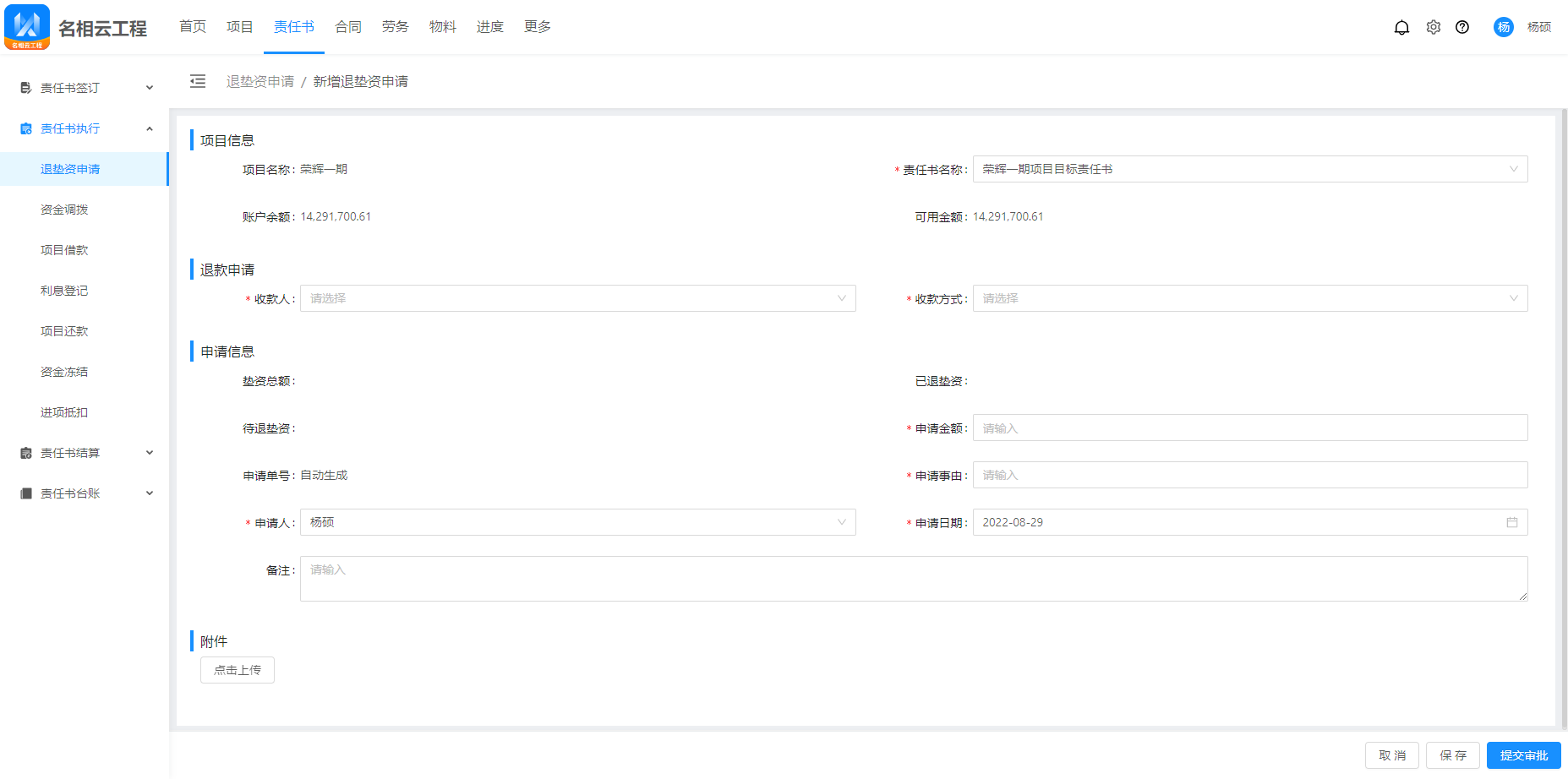Click the 杨硕 username

point(1539,27)
